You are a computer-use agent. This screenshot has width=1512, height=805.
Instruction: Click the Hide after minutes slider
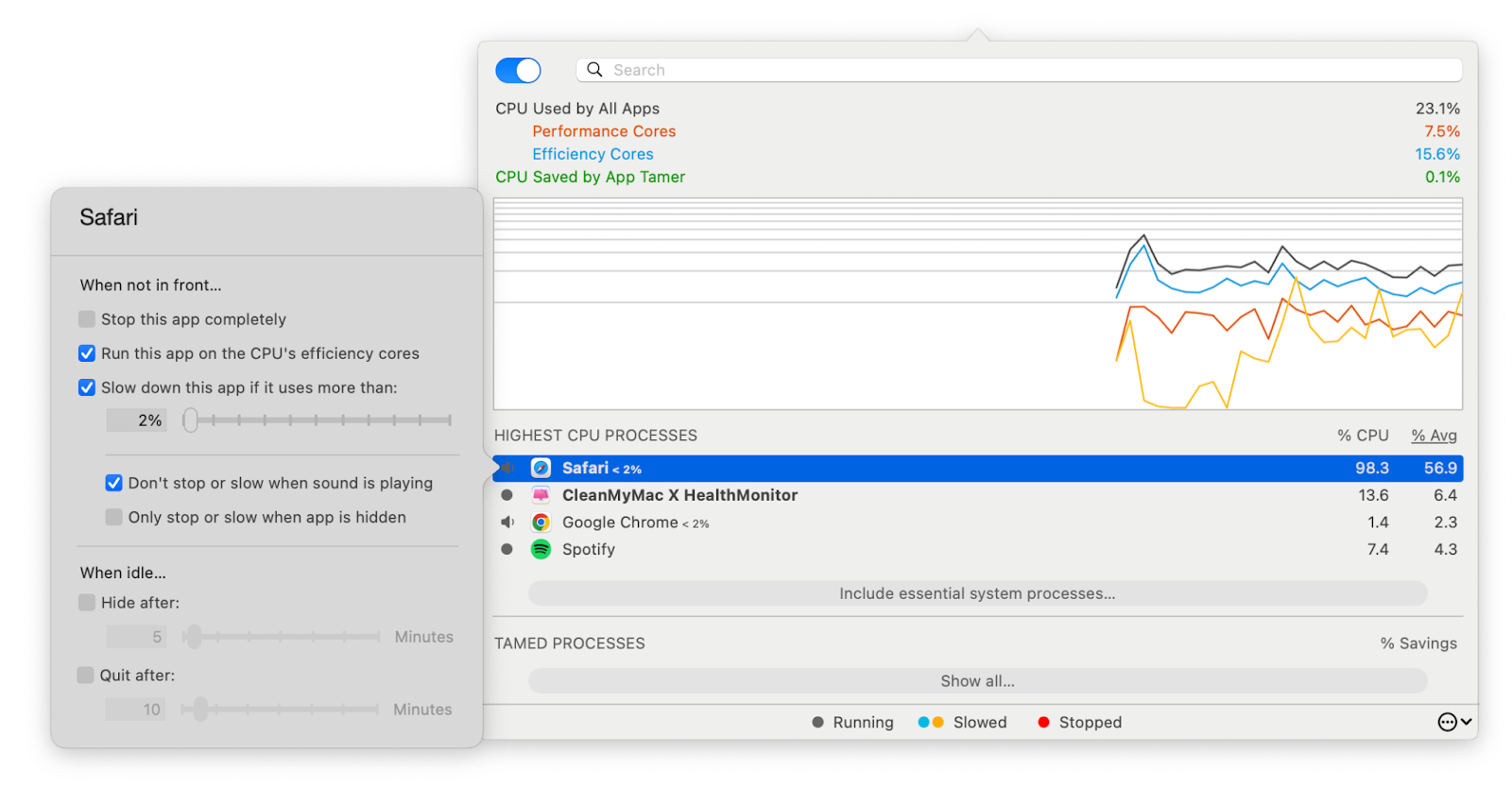click(281, 637)
